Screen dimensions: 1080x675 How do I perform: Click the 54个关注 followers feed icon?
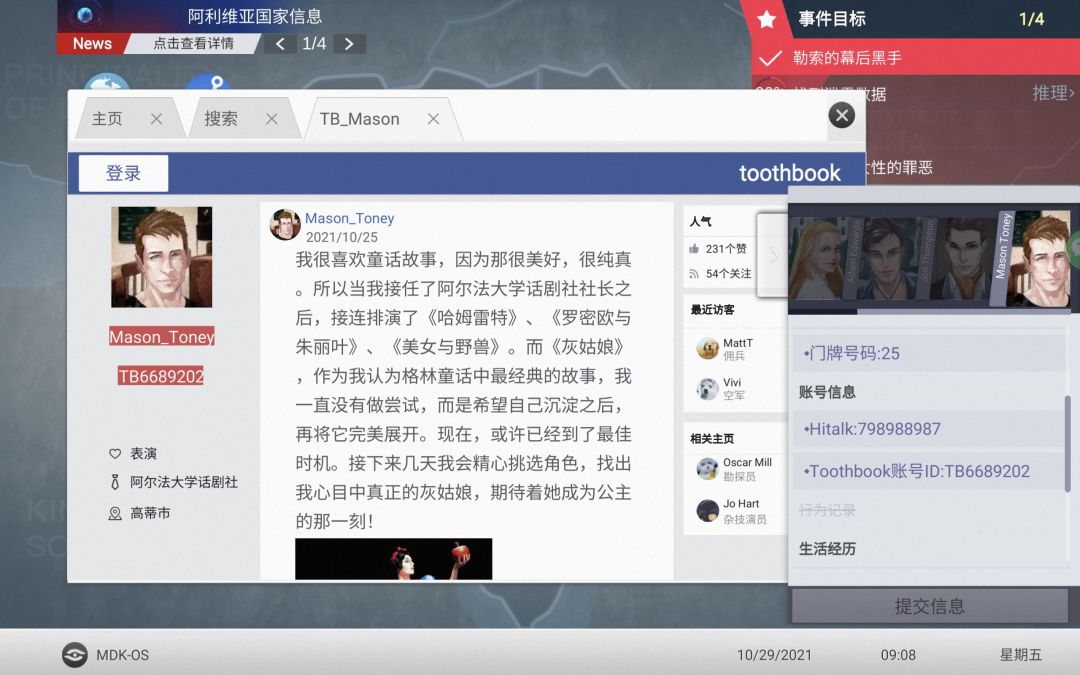694,274
